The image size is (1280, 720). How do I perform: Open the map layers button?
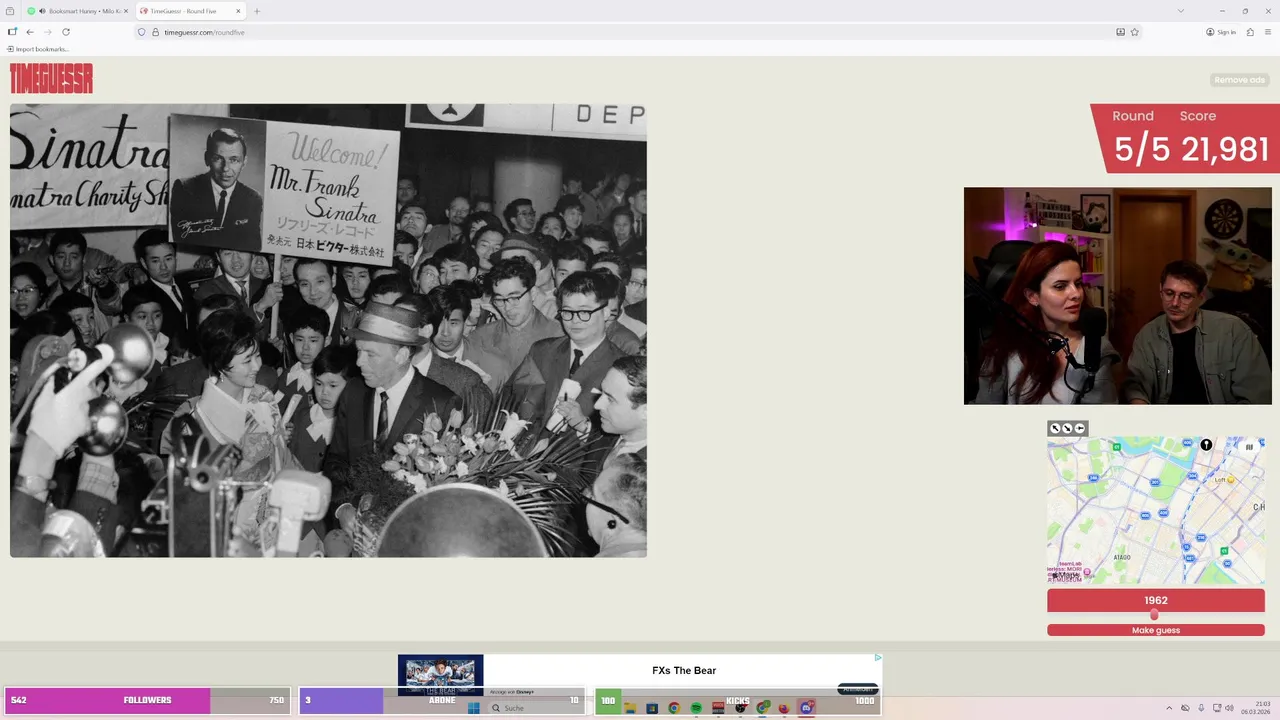[1249, 447]
